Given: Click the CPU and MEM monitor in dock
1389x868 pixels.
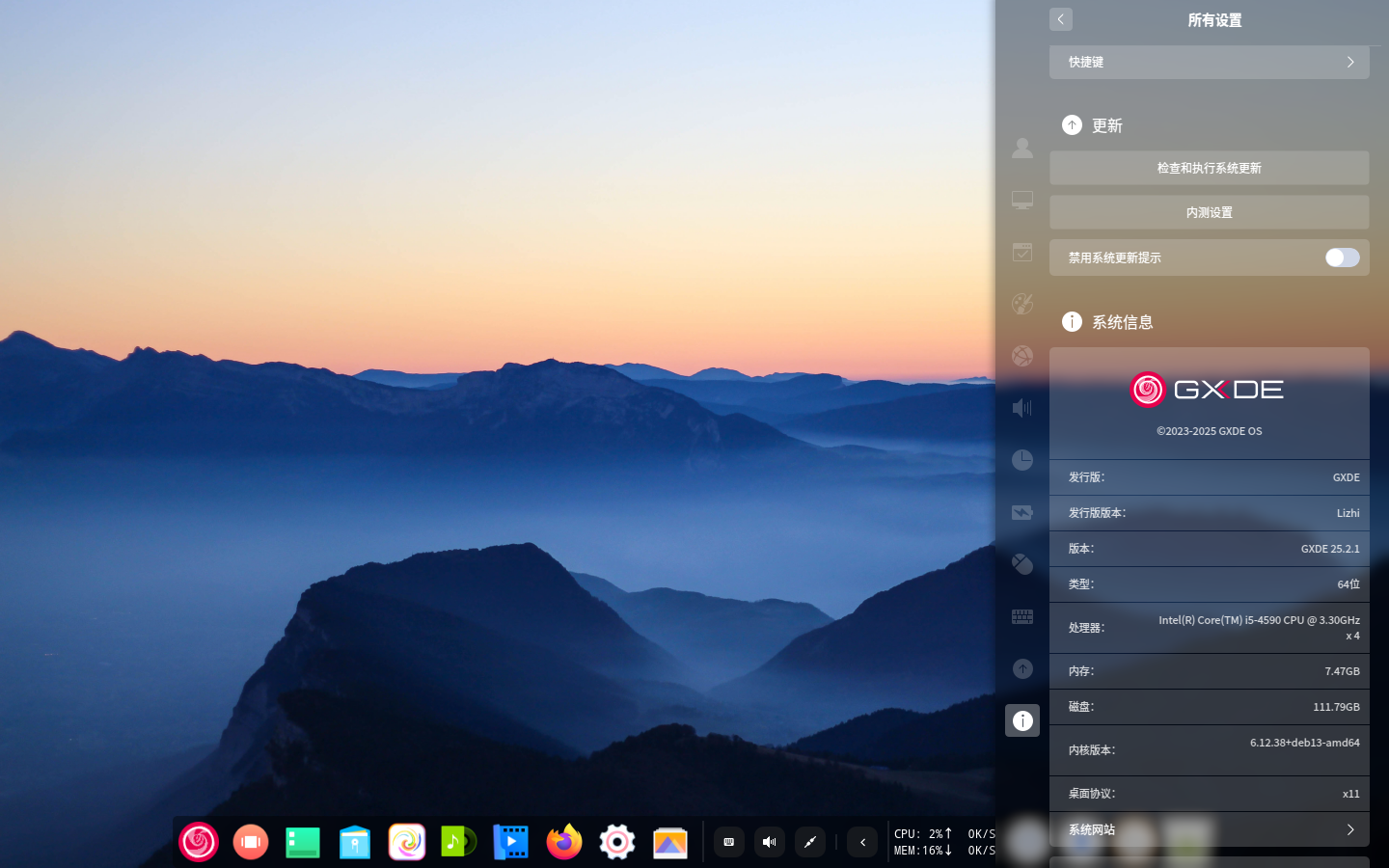Looking at the screenshot, I should [943, 842].
